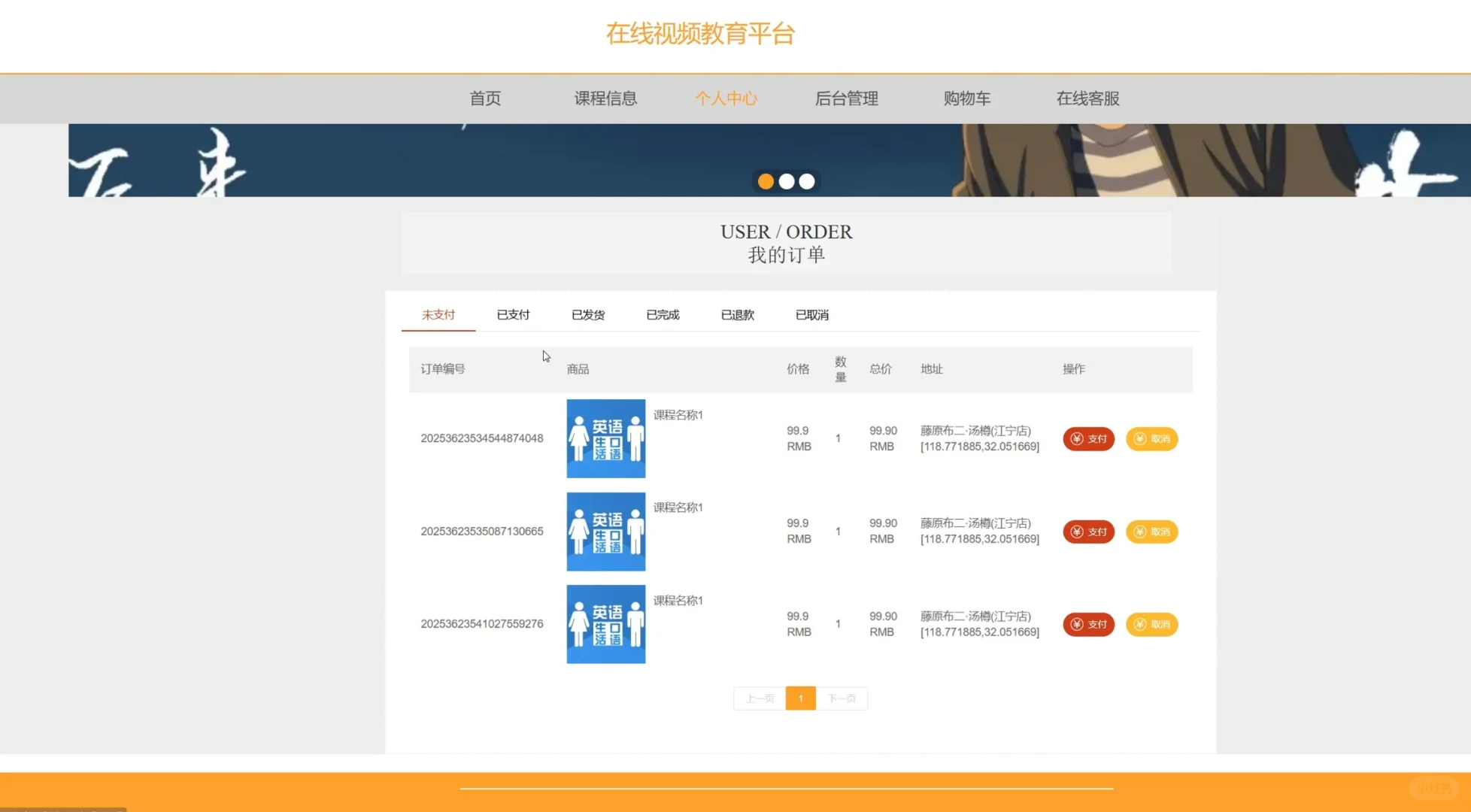Cancel order 20253623535087130665
This screenshot has height=812, width=1471.
[1151, 532]
